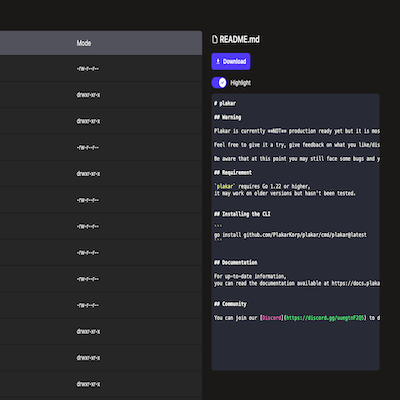Viewport: 400px width, 400px height.
Task: Click the 'For up-to-date information,' line
Action: click(250, 276)
